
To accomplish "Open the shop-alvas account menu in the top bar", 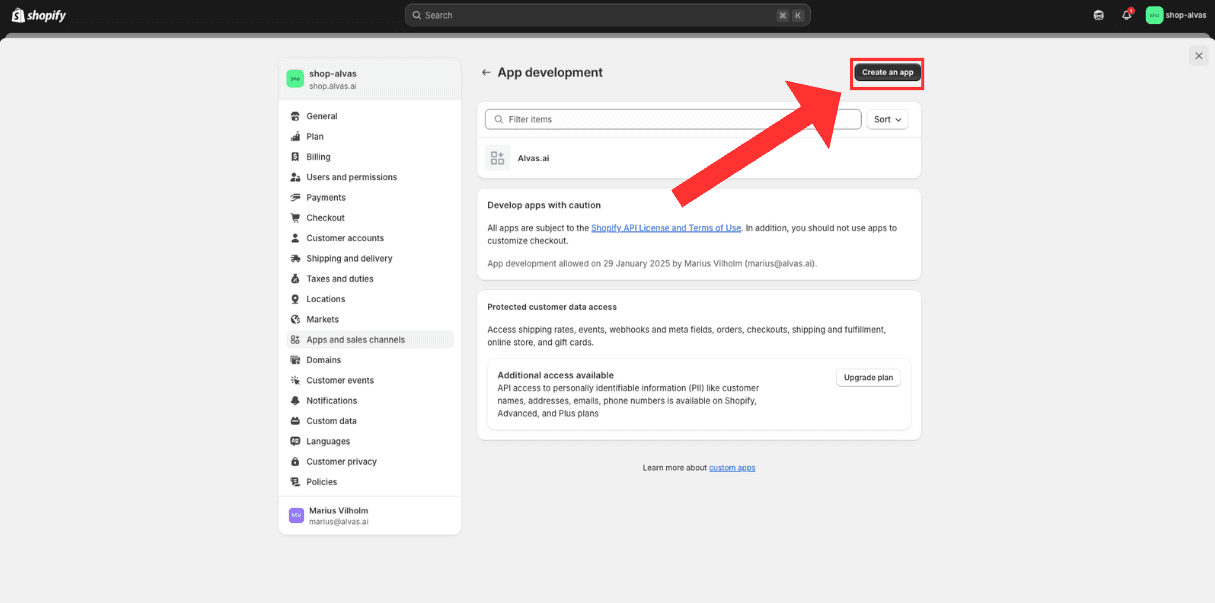I will [x=1176, y=15].
